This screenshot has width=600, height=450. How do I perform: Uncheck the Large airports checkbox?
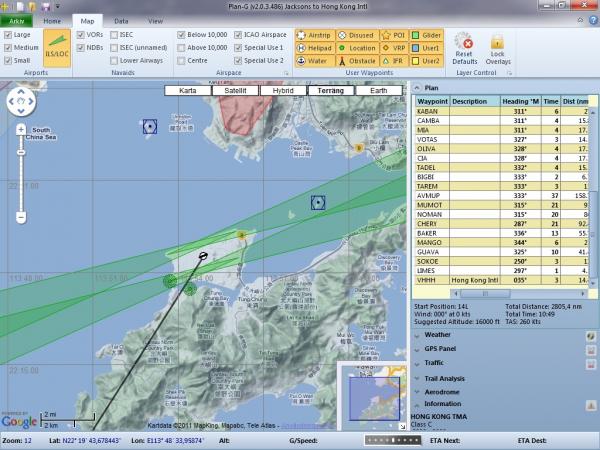click(x=9, y=34)
